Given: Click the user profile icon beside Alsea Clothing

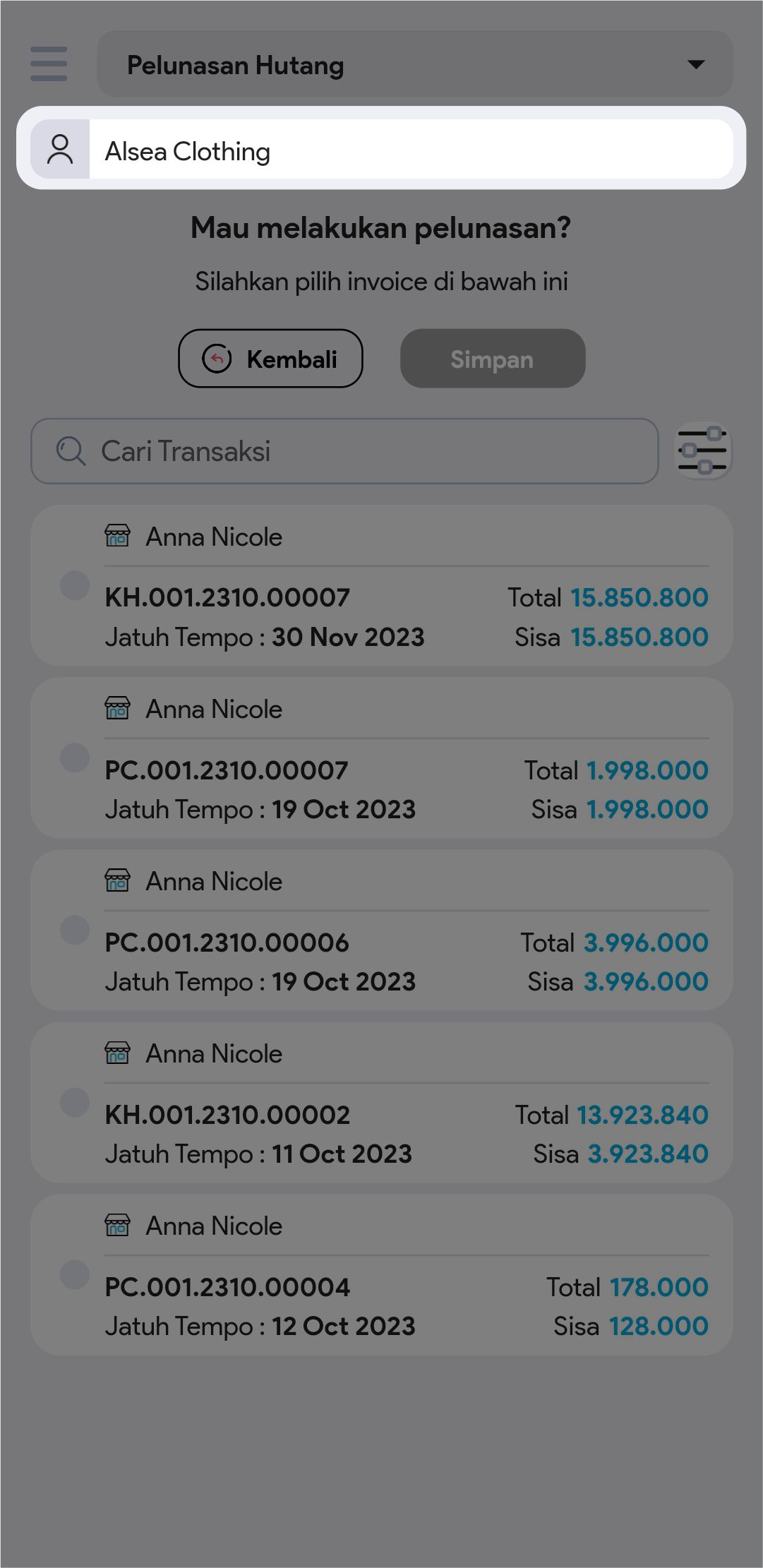Looking at the screenshot, I should tap(60, 150).
